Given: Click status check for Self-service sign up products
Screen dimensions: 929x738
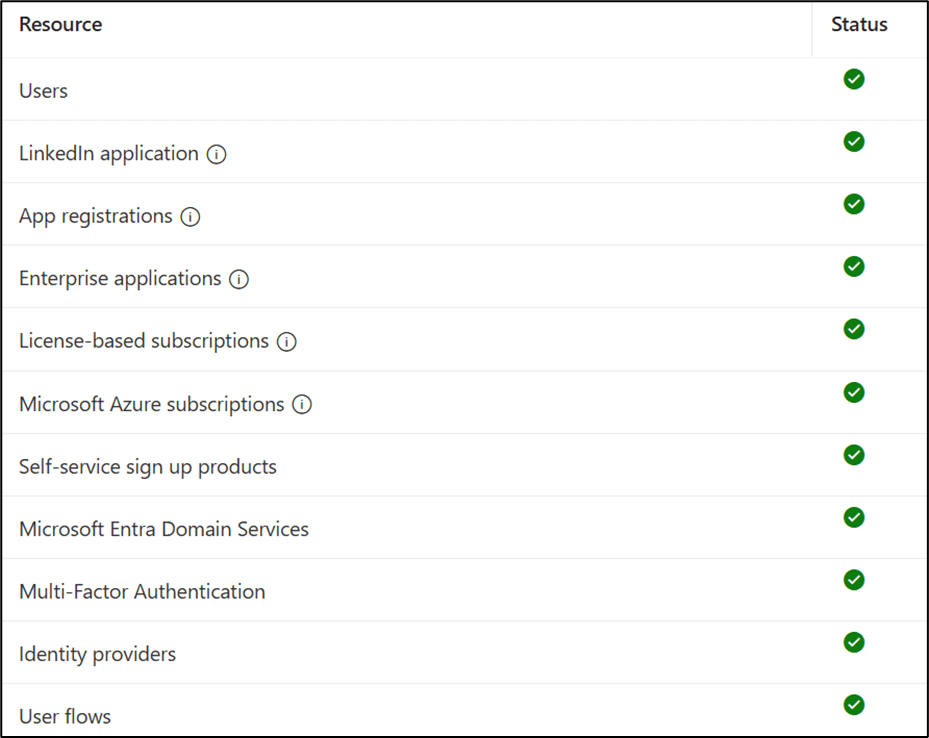Looking at the screenshot, I should pos(853,455).
